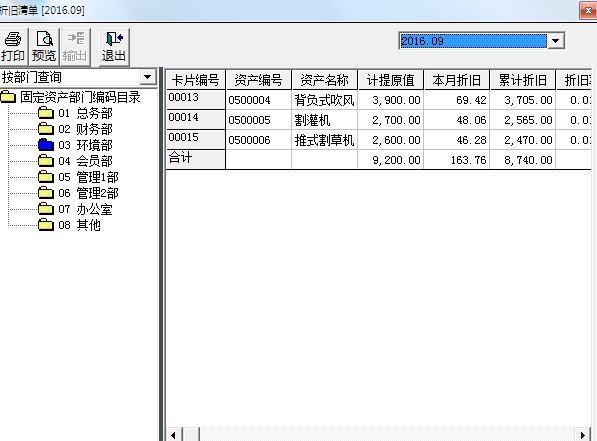Click the 资产编号 column header
The width and height of the screenshot is (597, 441).
click(x=259, y=80)
